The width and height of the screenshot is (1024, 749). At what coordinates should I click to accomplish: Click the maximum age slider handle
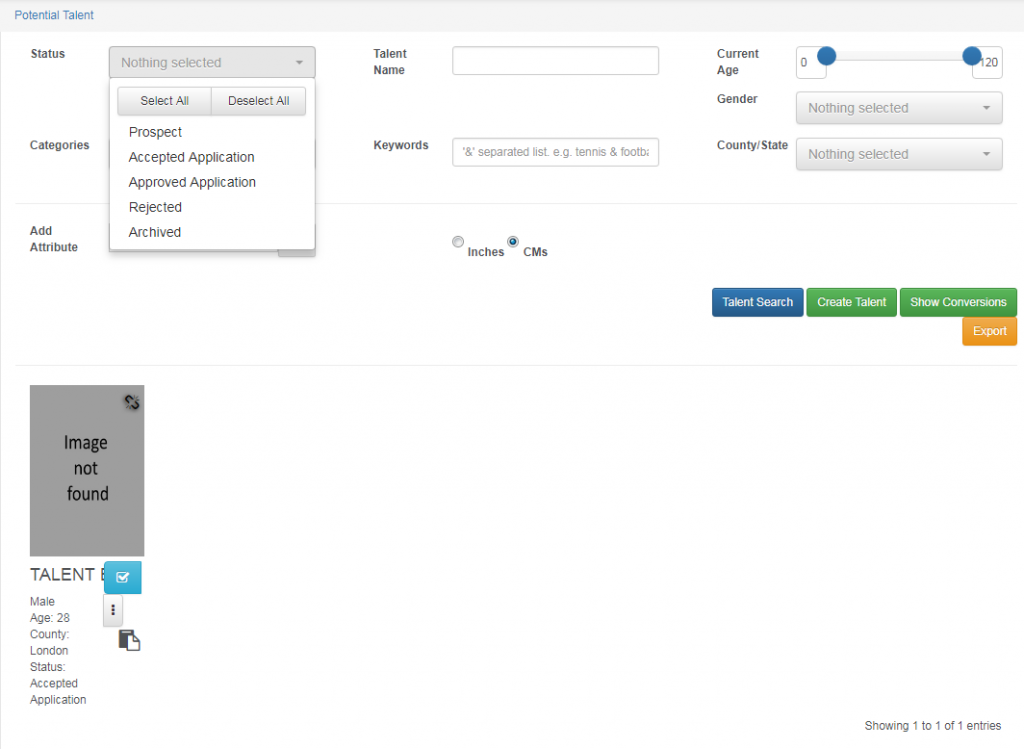coord(971,56)
